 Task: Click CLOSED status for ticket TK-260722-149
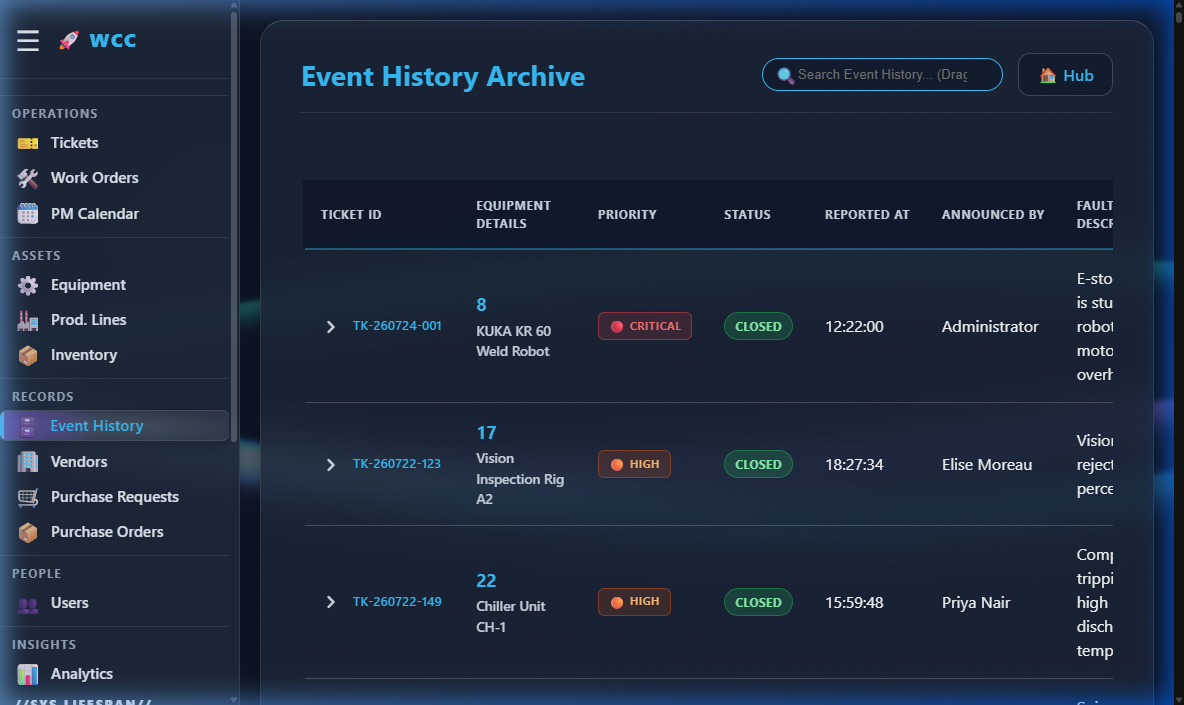pos(758,602)
